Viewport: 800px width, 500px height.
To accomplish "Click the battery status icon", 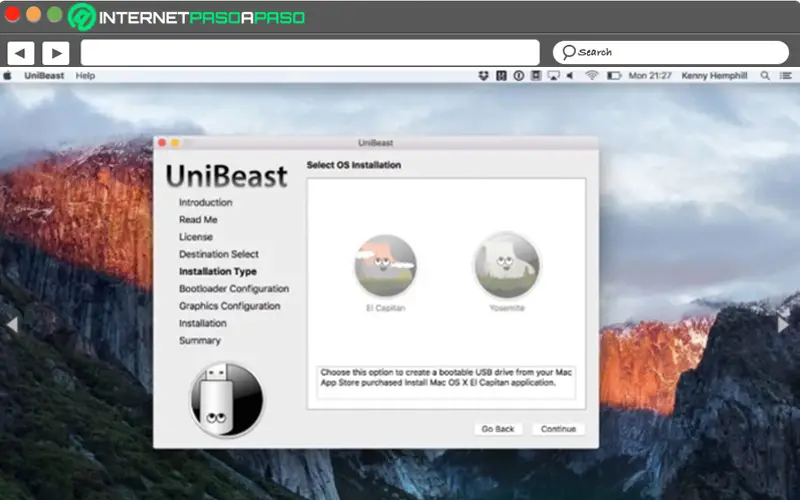I will (614, 76).
